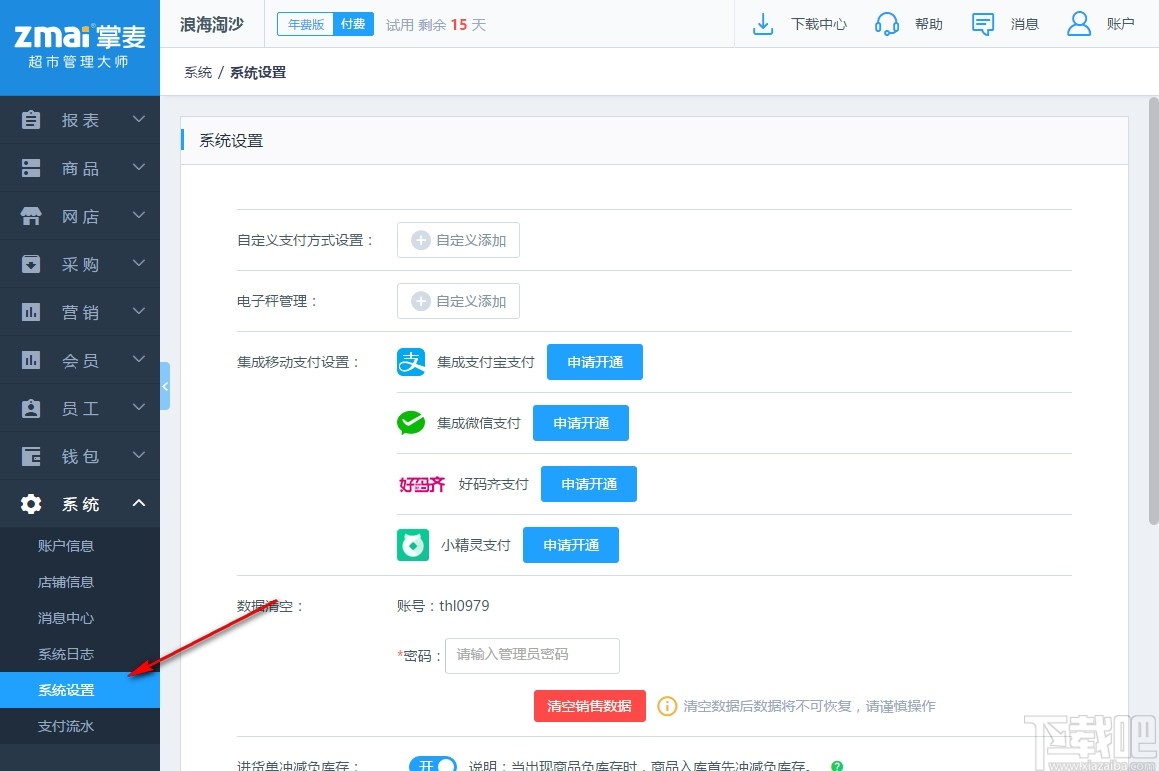
Task: Click the 帮助 headset icon
Action: coord(887,23)
